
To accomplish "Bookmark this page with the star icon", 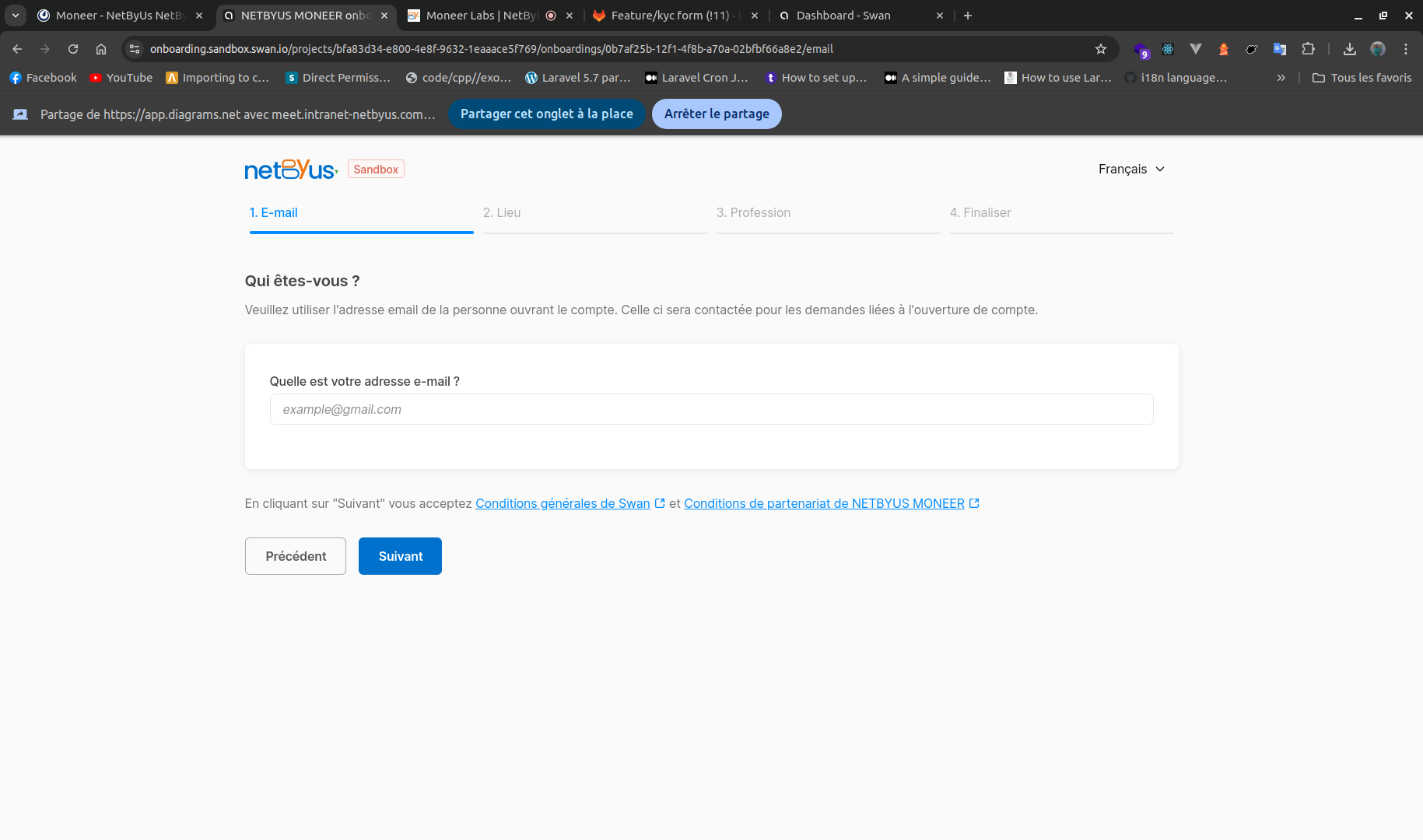I will 1100,49.
